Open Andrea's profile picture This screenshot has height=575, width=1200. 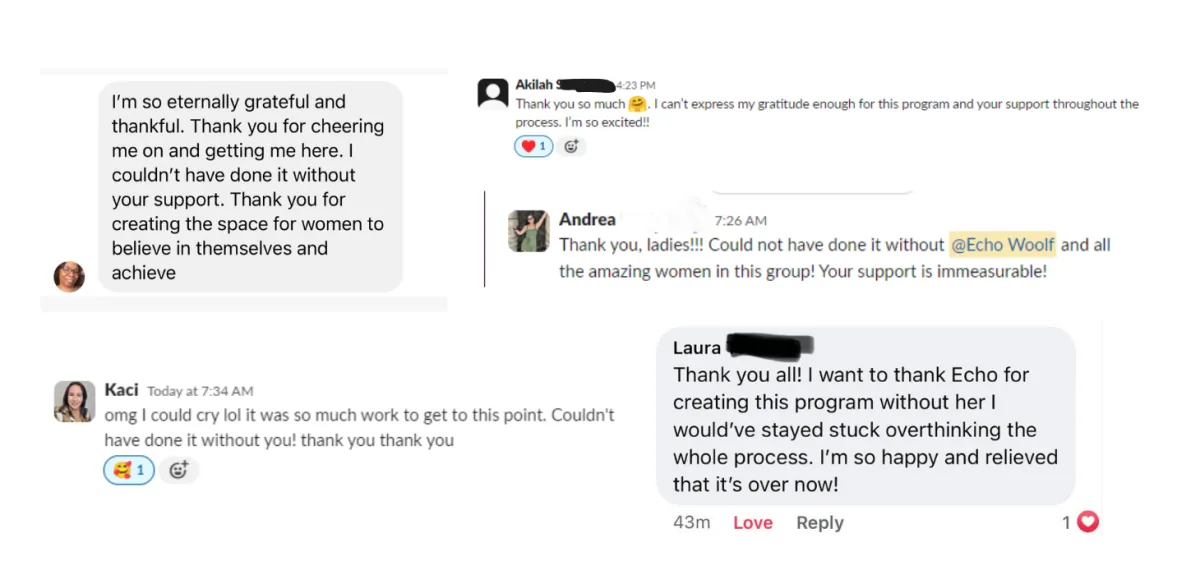click(529, 231)
